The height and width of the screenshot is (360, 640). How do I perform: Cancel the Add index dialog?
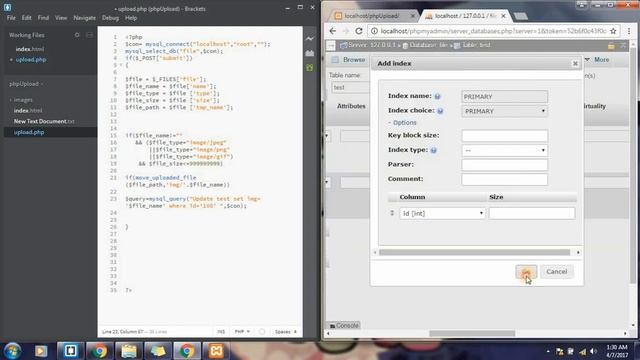(557, 272)
